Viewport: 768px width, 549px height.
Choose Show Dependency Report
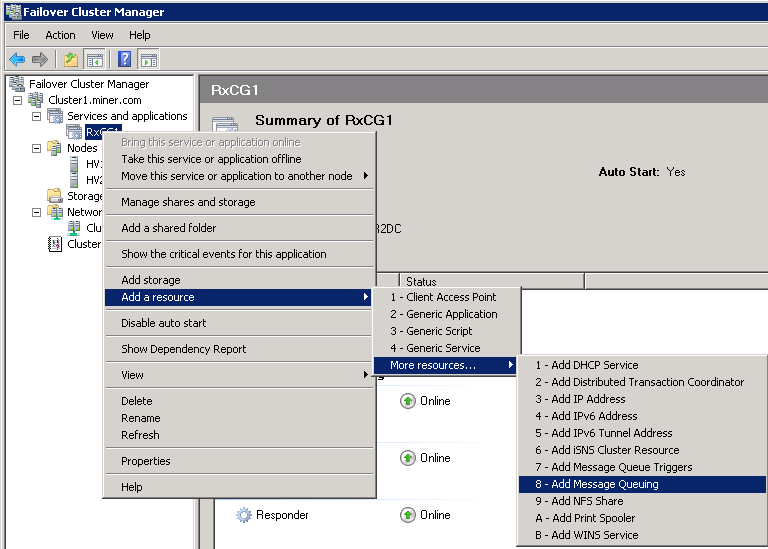tap(183, 349)
